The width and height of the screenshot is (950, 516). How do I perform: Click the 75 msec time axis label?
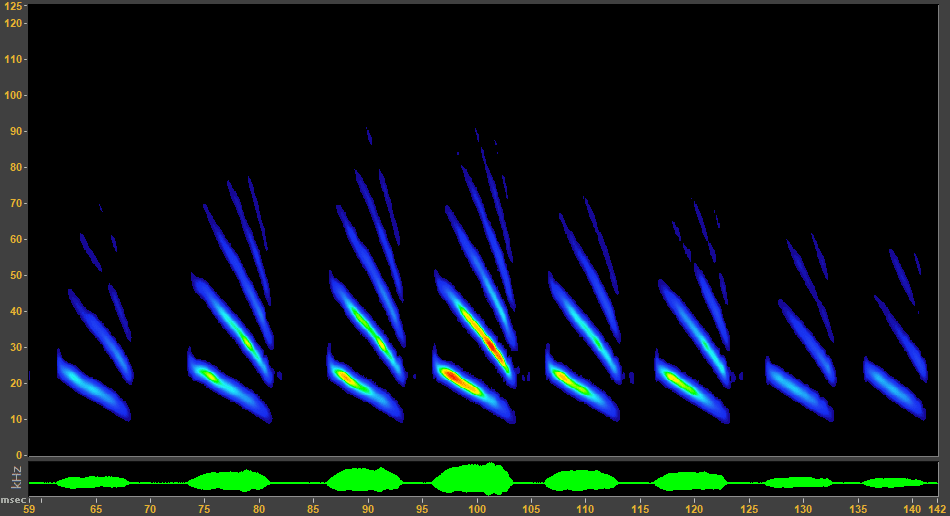pos(204,509)
